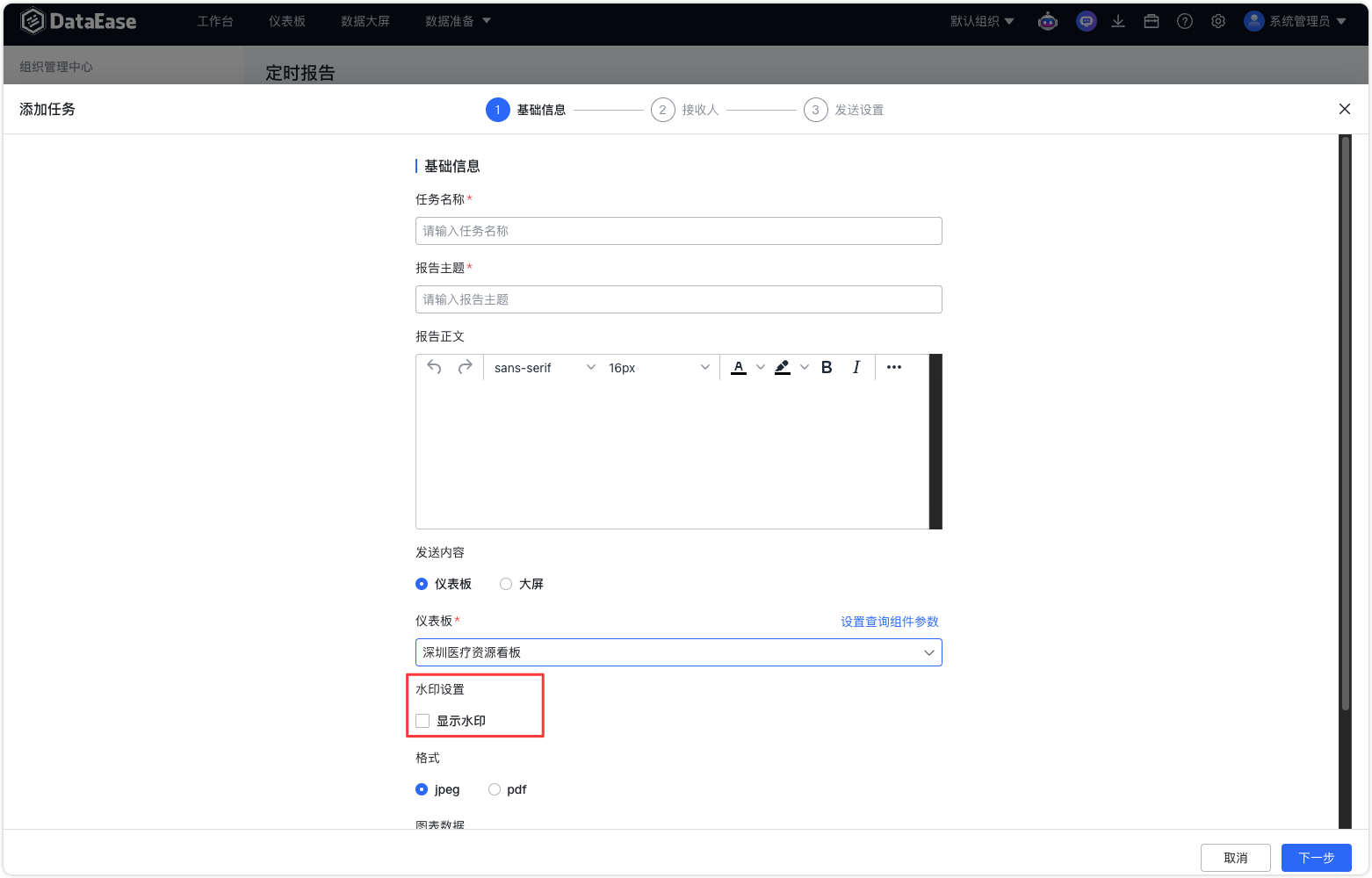The width and height of the screenshot is (1372, 878).
Task: Open the system settings gear icon
Action: point(1218,21)
